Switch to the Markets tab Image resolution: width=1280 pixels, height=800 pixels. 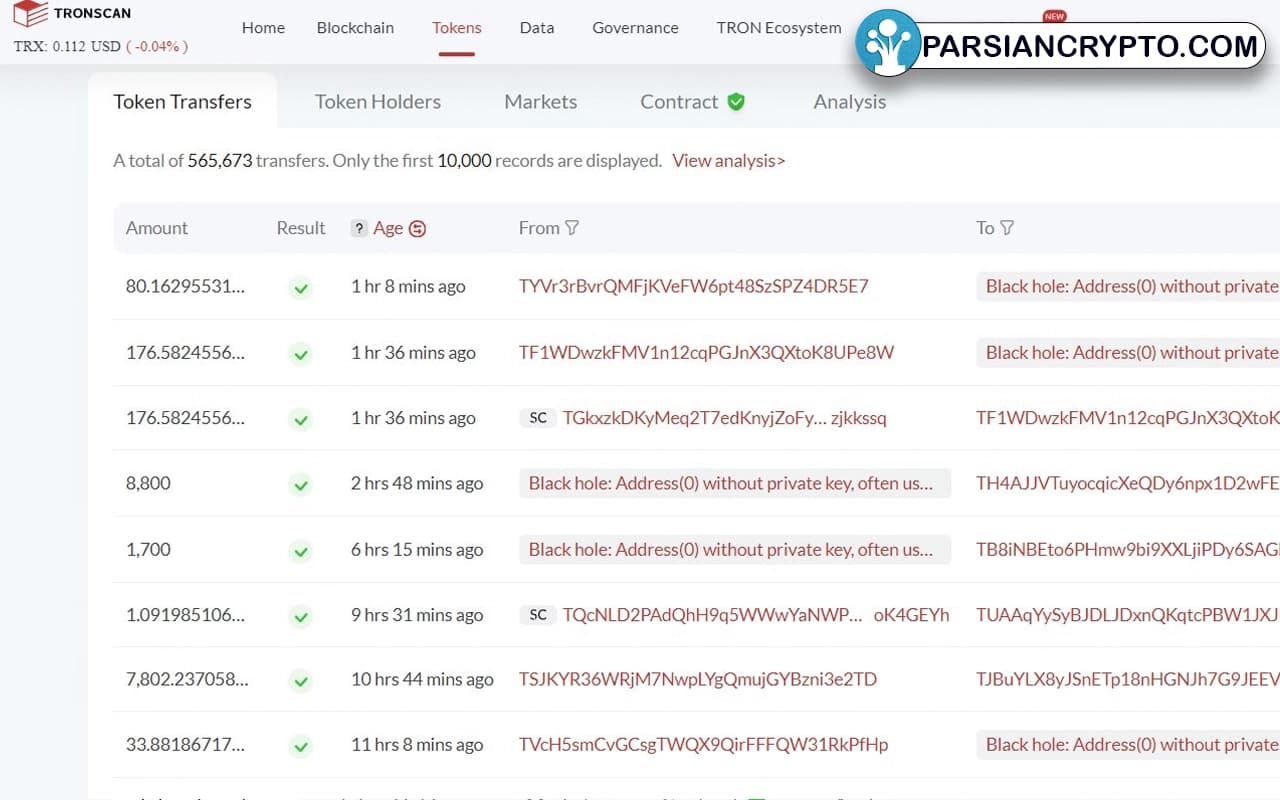(x=540, y=101)
